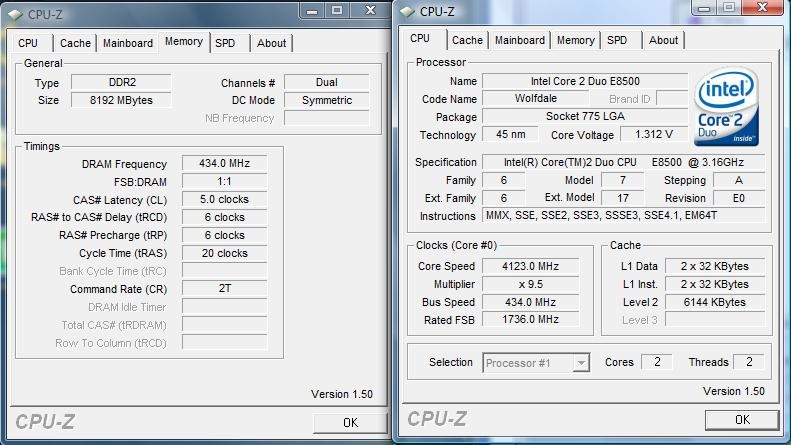
Task: Close the right CPU-Z window
Action: point(763,8)
